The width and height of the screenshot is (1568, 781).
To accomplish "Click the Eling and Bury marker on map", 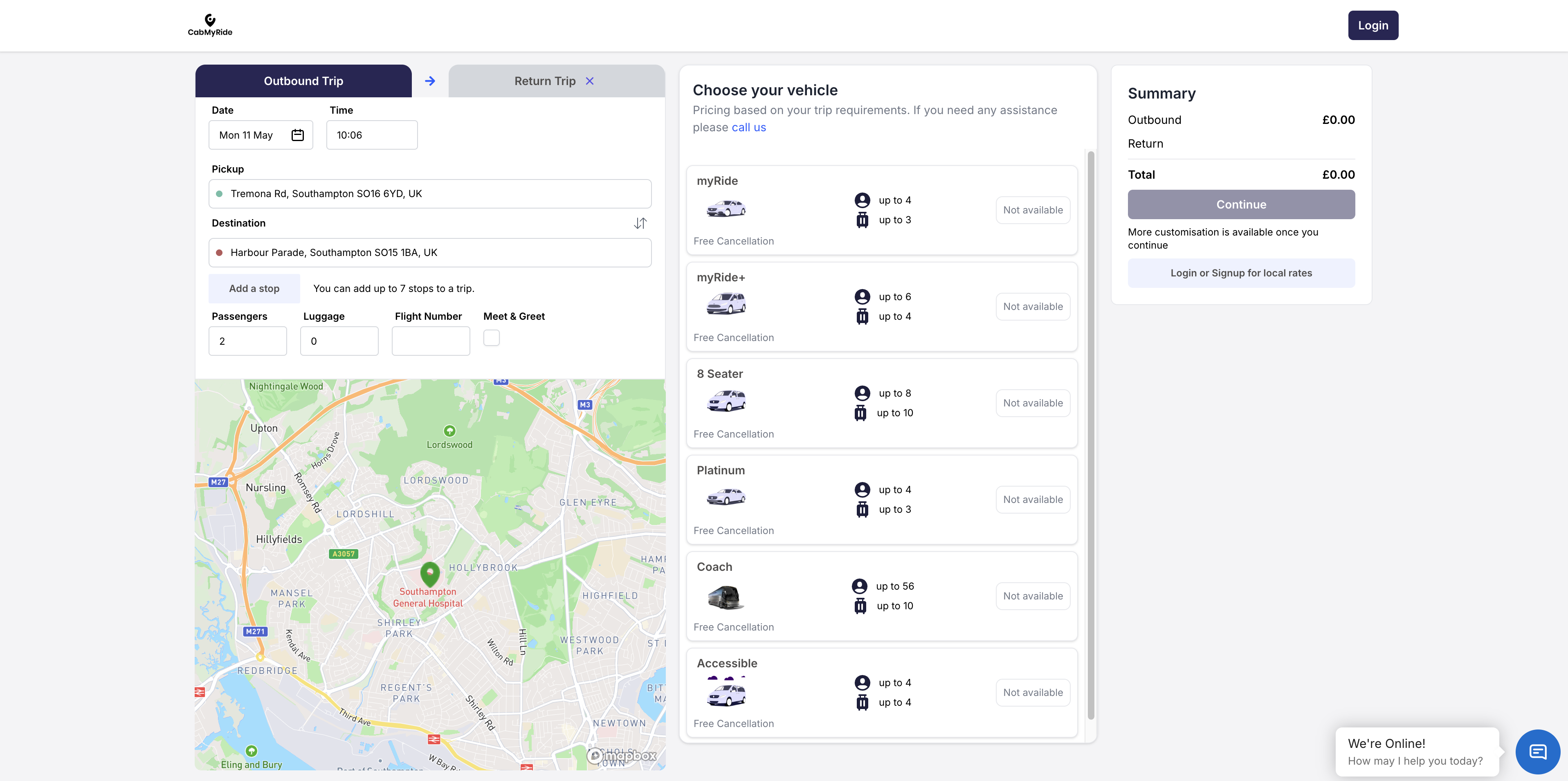I will (x=251, y=751).
